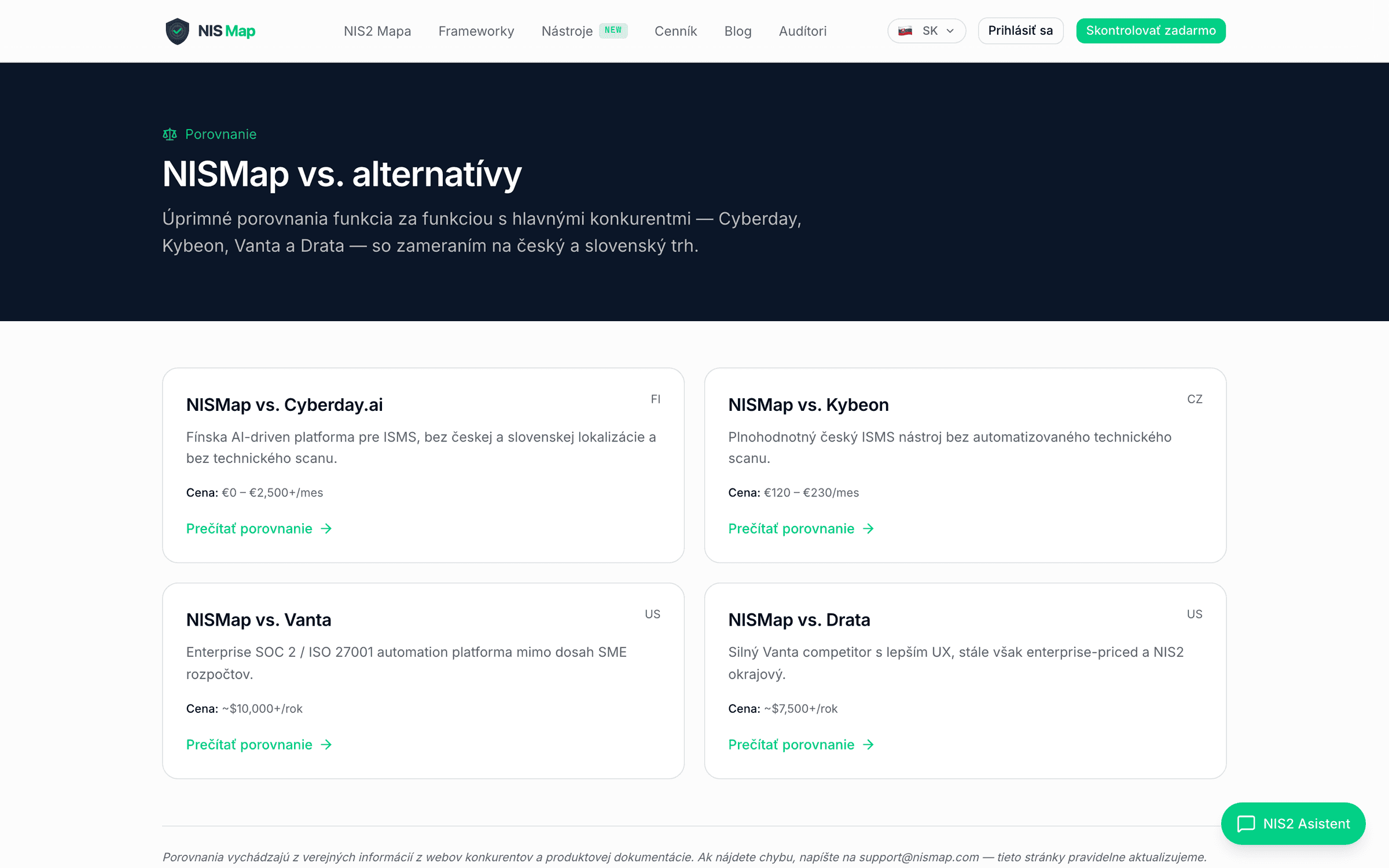Open the SK language dropdown
1389x868 pixels.
coord(927,31)
